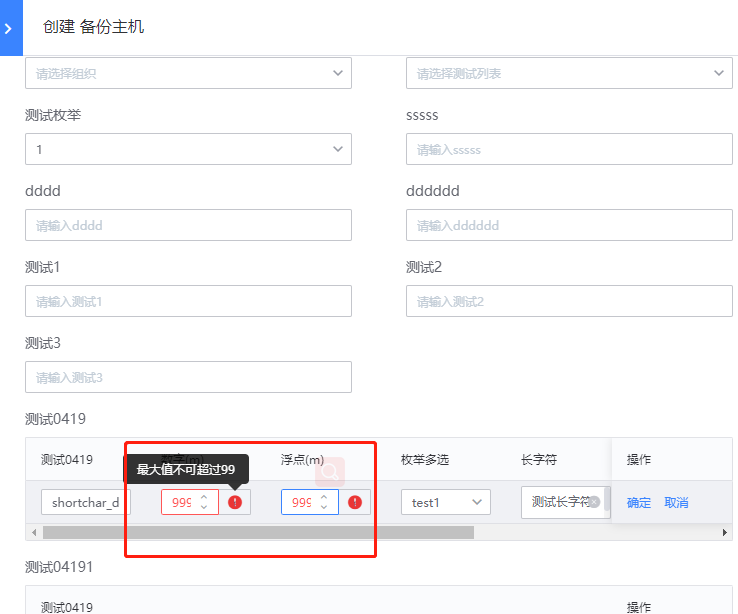Click the 测试04191 section label
738x614 pixels.
pos(59,567)
